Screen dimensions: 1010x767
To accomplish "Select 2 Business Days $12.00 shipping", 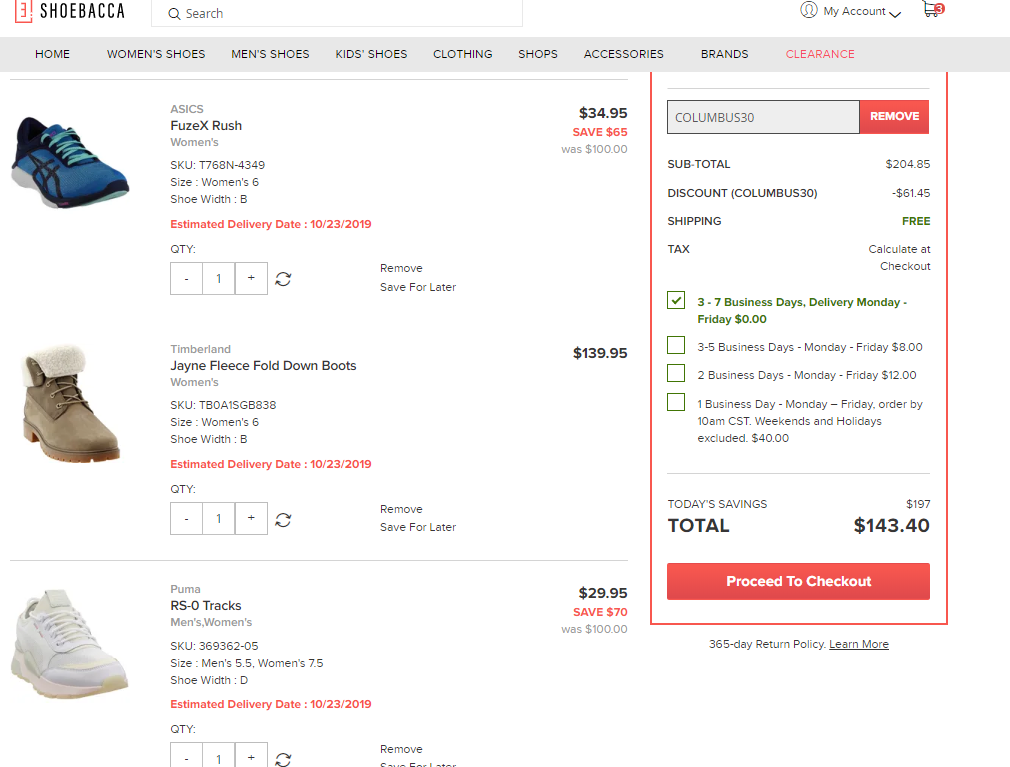I will click(676, 374).
